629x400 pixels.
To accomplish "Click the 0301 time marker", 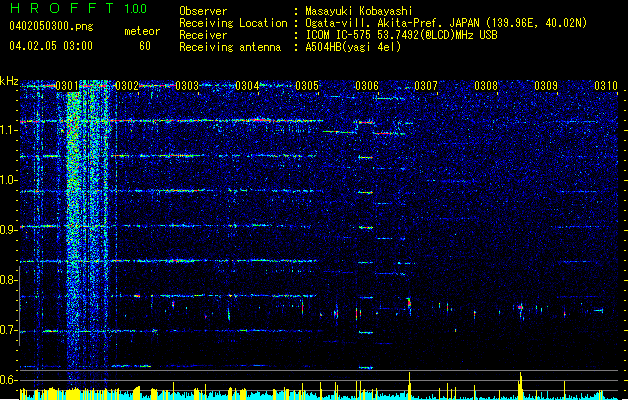I will pos(67,86).
